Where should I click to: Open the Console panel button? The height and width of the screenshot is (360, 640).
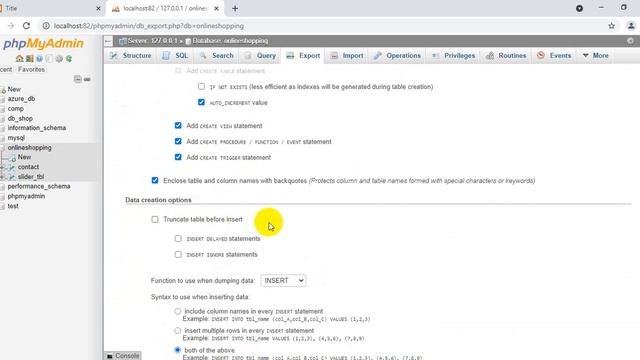tap(123, 356)
